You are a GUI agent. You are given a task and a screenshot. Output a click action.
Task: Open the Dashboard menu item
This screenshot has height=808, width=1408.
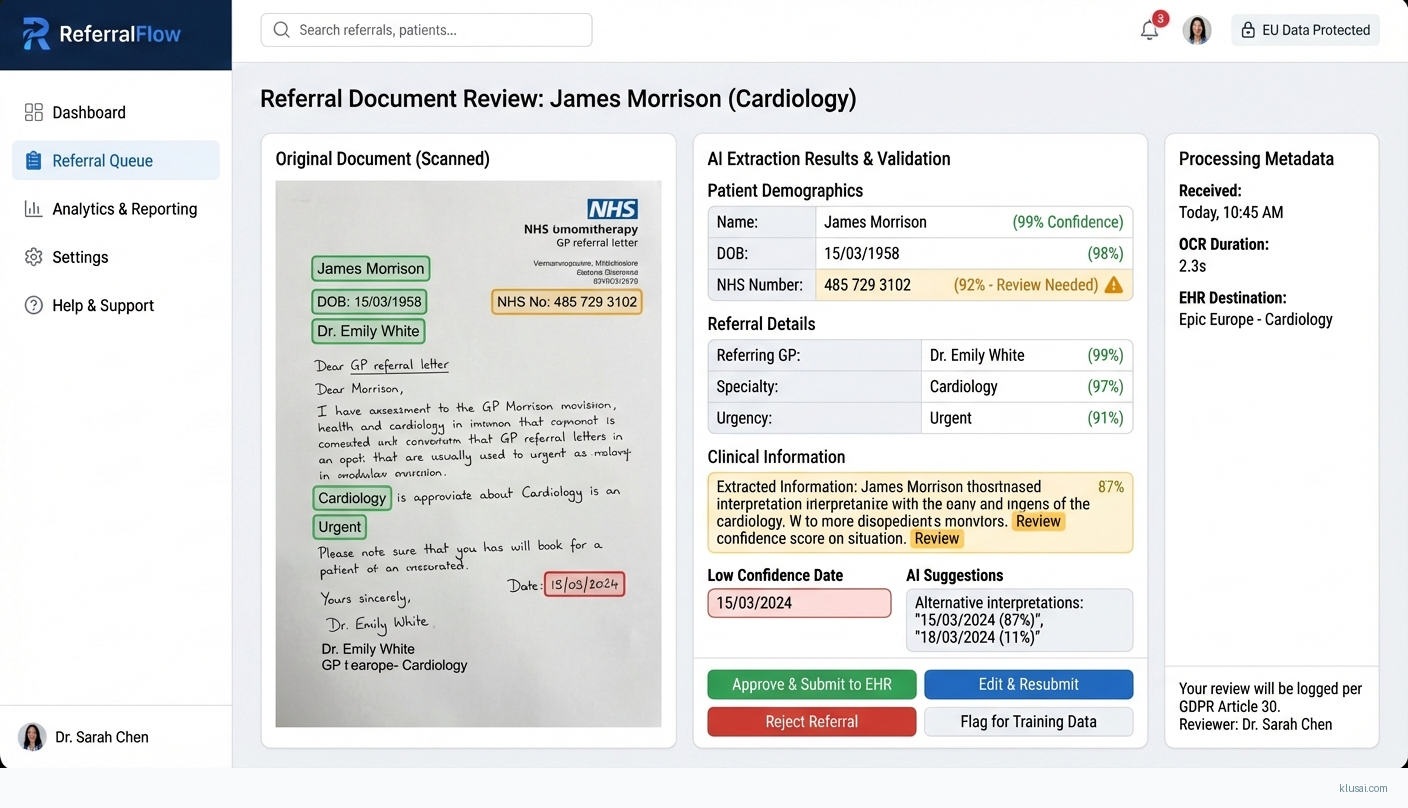89,112
